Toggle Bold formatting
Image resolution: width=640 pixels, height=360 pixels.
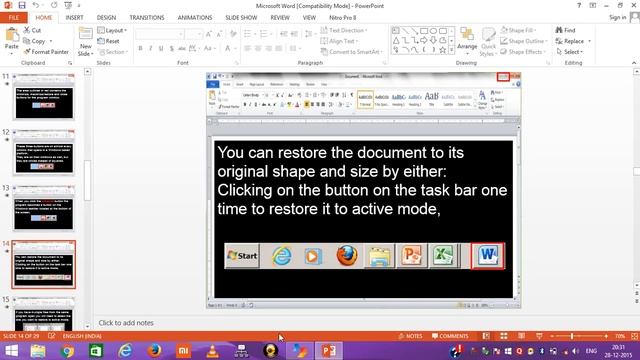(140, 49)
